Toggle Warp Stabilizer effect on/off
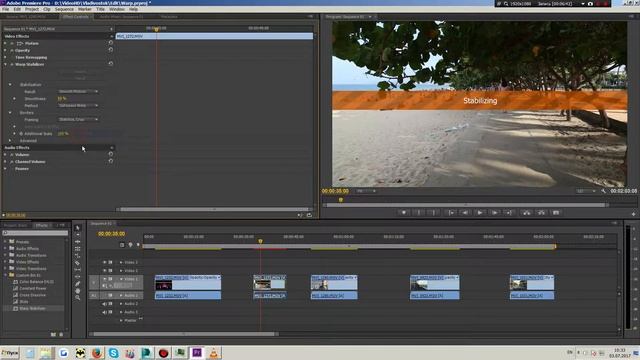The image size is (640, 360). [12, 64]
